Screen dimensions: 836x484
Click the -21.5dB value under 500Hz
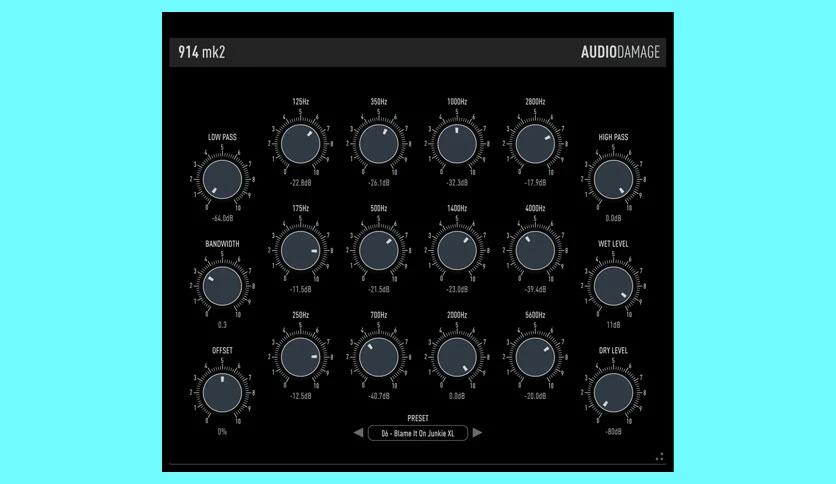pos(379,289)
